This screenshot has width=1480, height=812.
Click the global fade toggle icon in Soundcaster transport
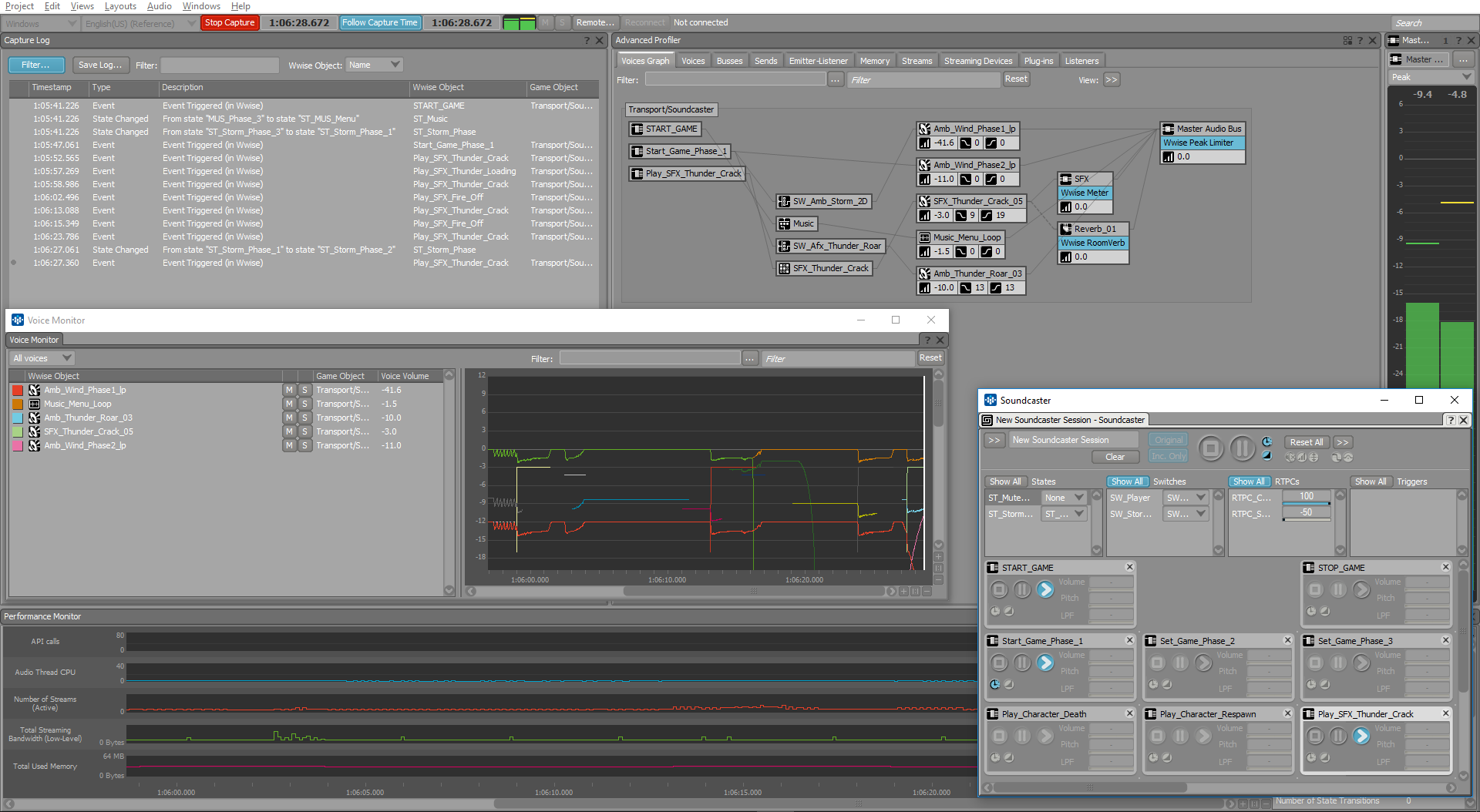[1266, 455]
